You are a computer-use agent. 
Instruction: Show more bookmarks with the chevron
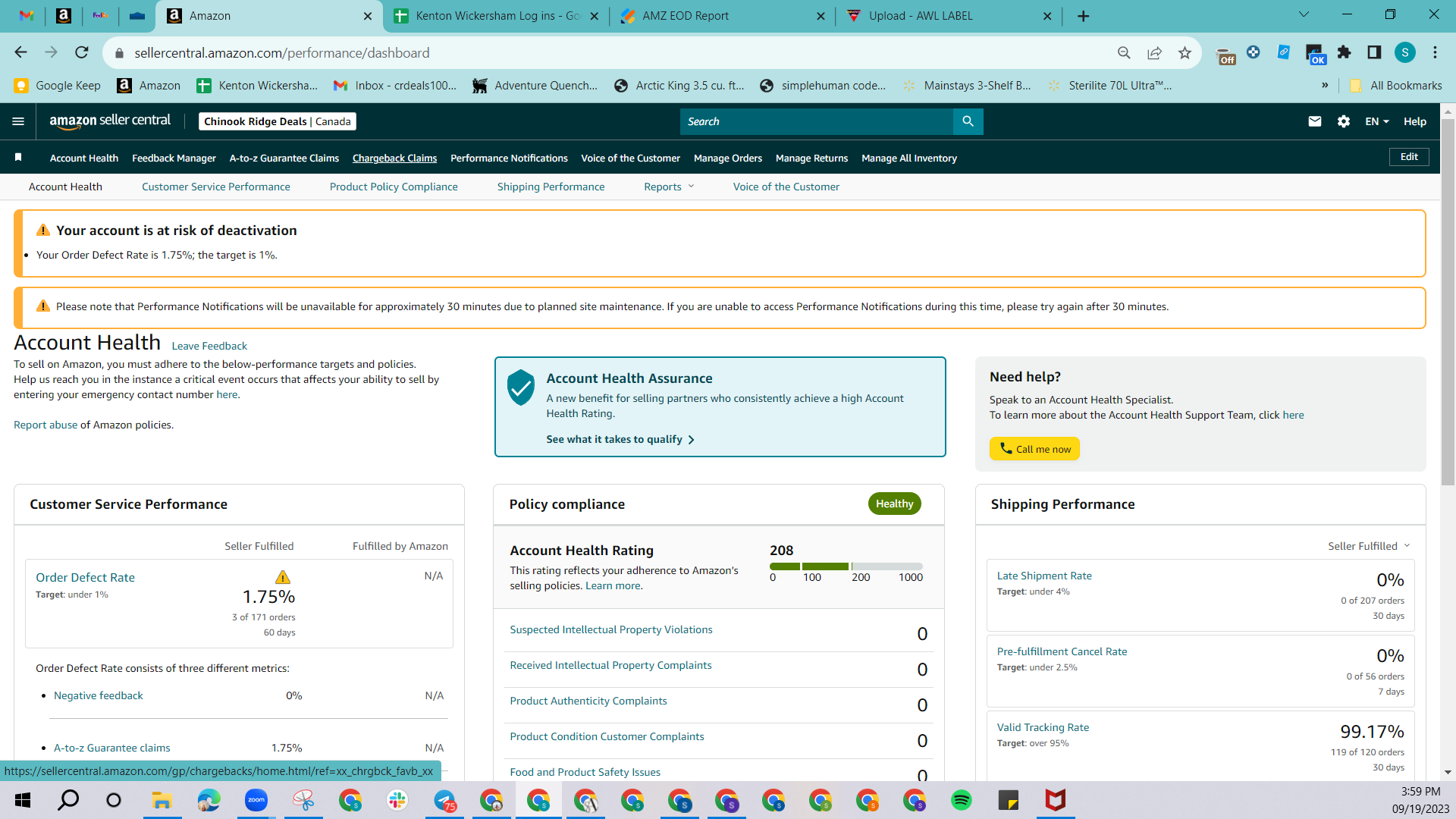[x=1325, y=85]
